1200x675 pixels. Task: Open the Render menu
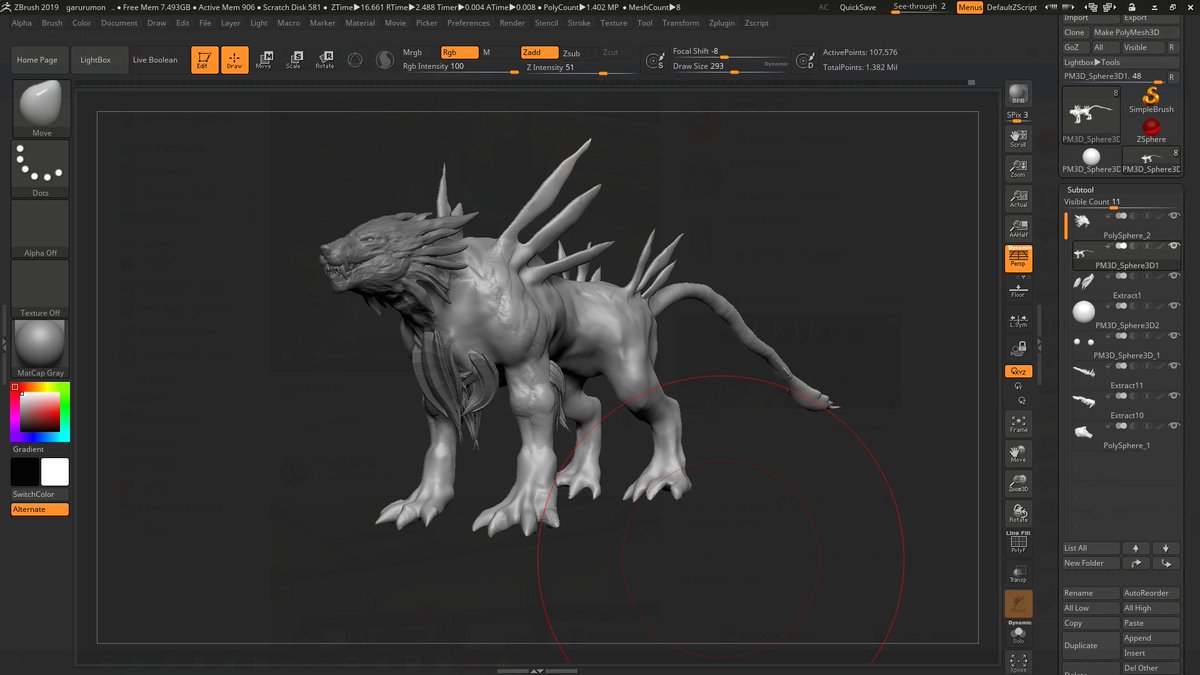click(512, 22)
